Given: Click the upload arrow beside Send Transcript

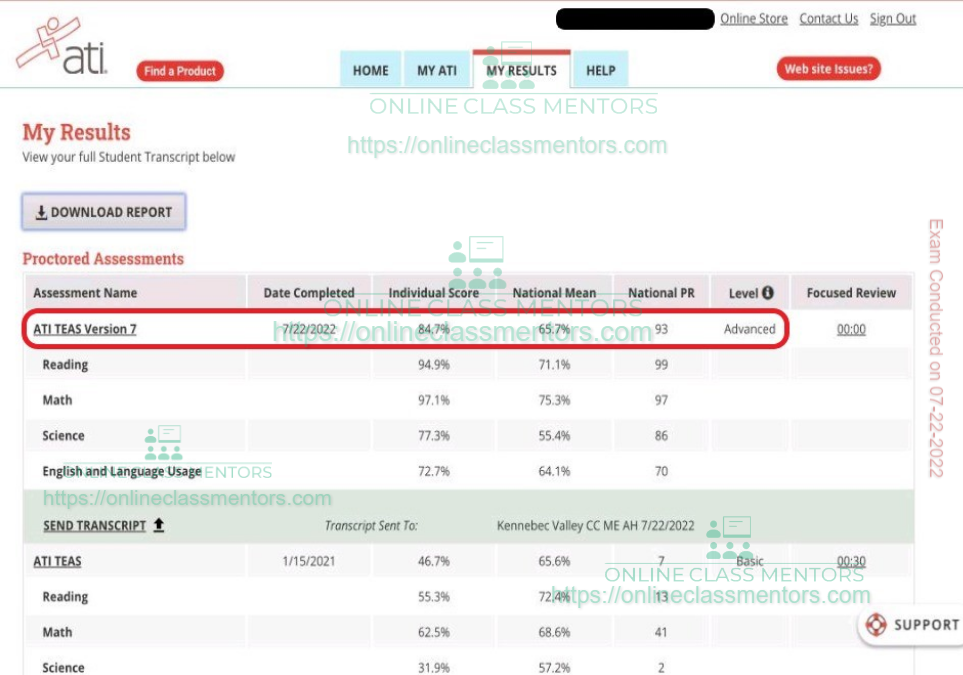Looking at the screenshot, I should [x=159, y=525].
